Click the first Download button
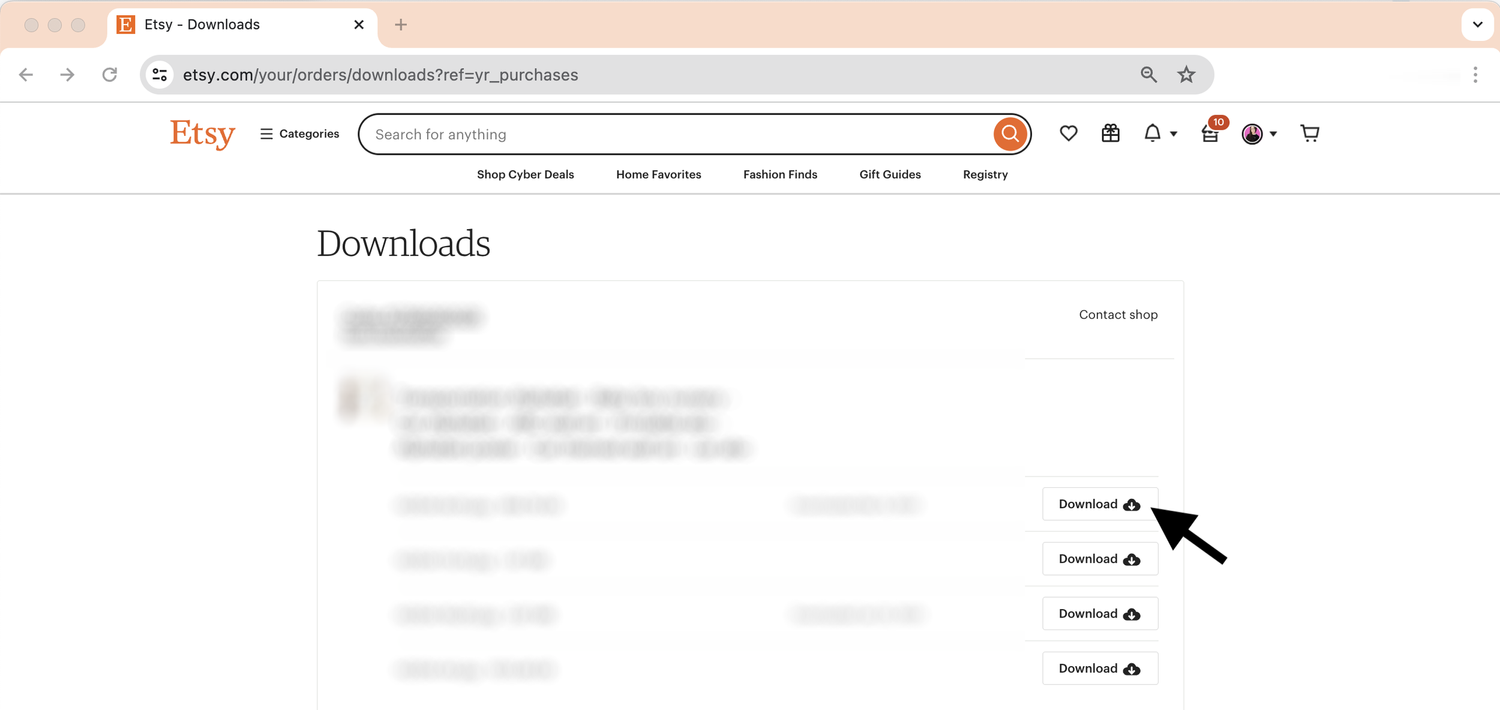Viewport: 1500px width, 710px height. pos(1100,504)
